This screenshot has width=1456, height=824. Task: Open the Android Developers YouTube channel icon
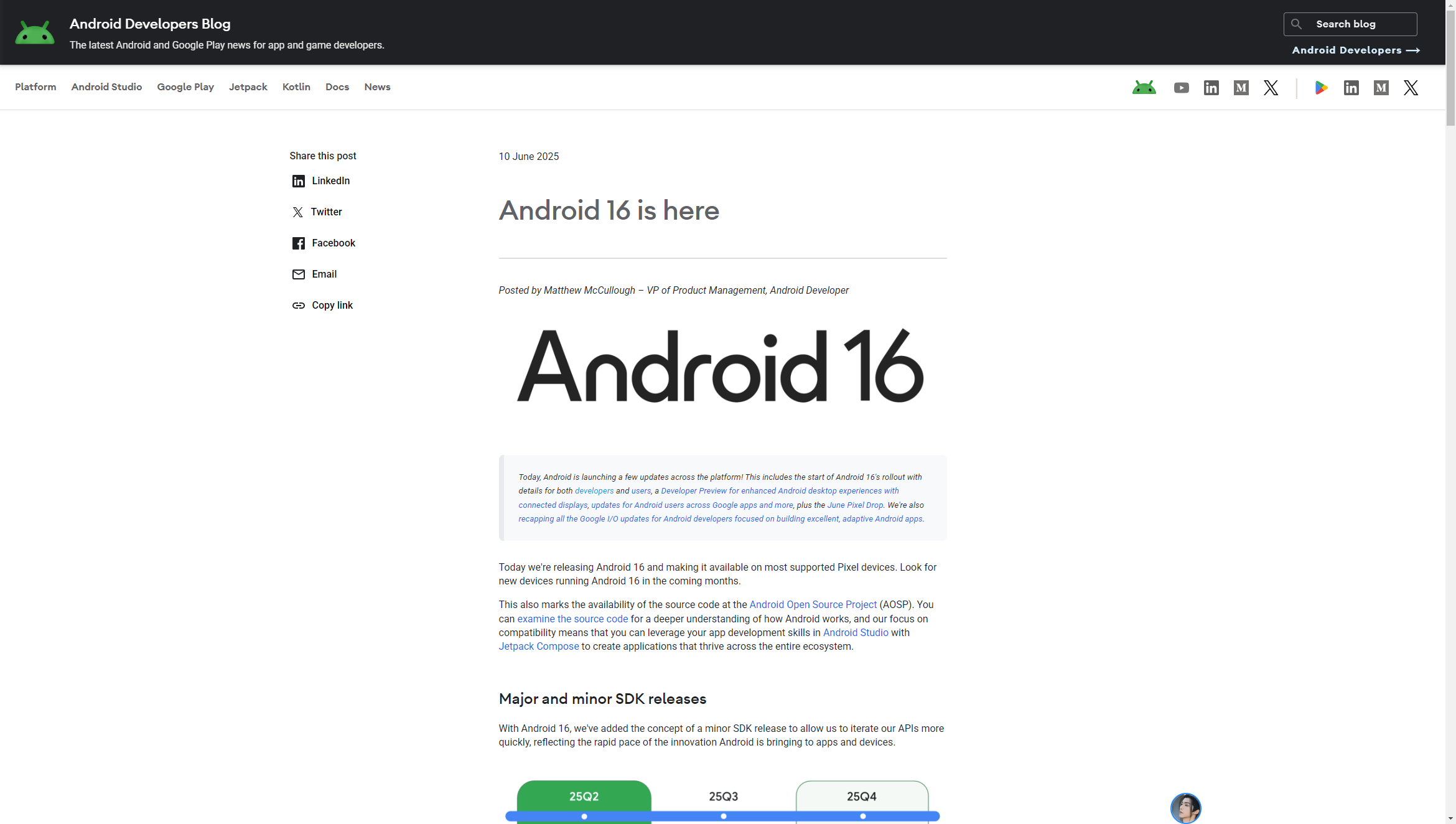[x=1182, y=88]
